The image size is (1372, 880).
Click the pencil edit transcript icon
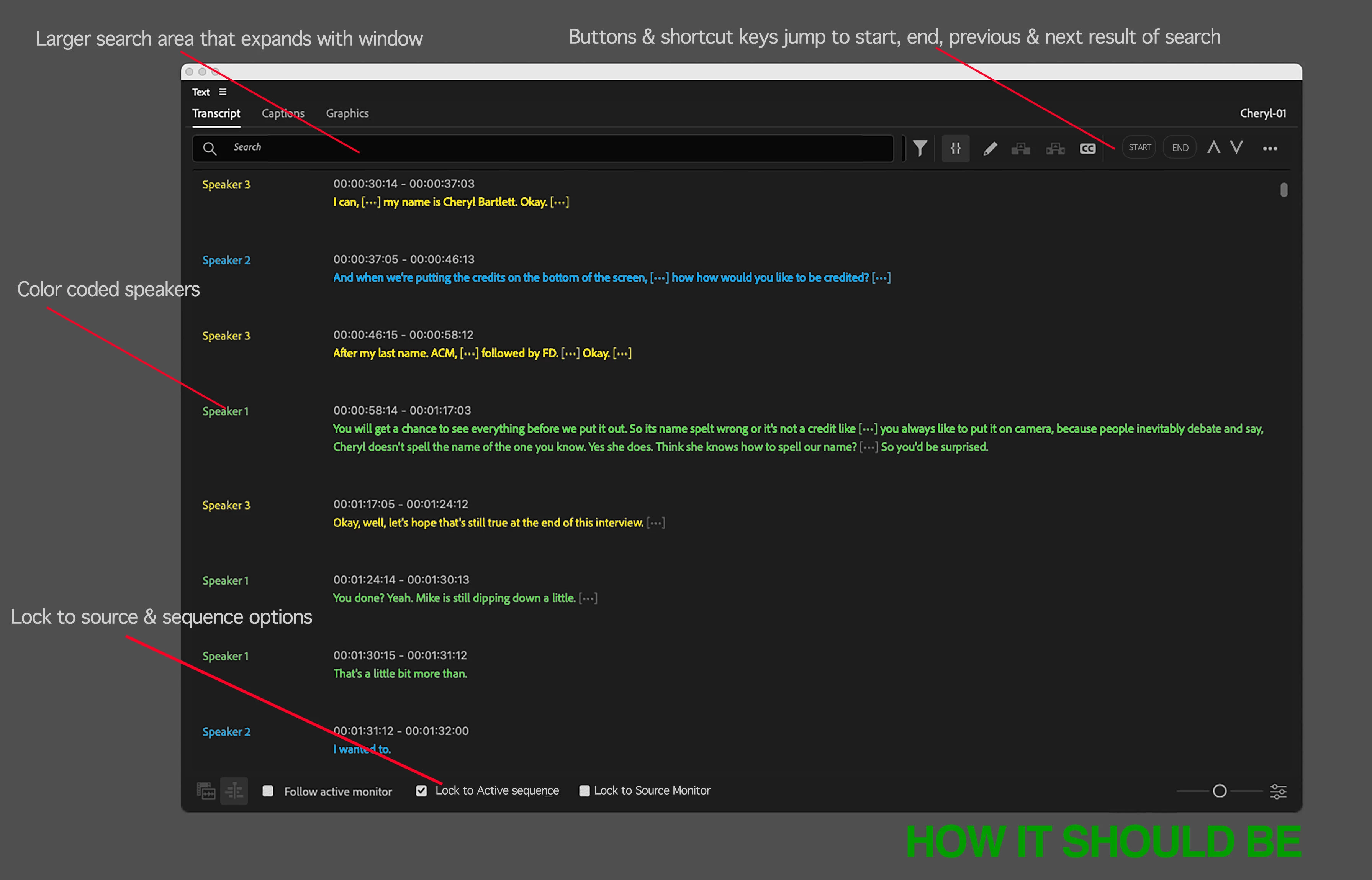click(990, 149)
